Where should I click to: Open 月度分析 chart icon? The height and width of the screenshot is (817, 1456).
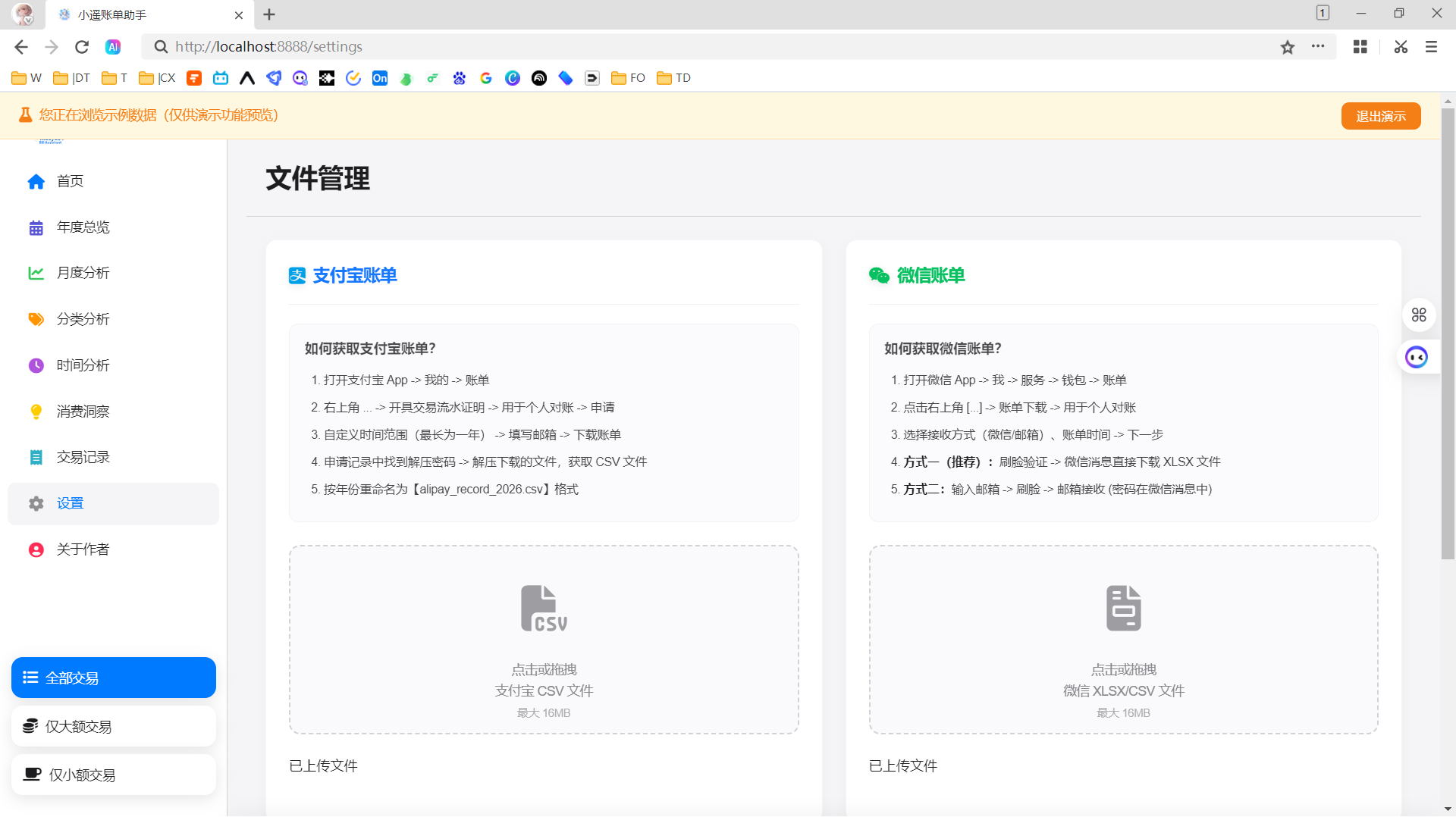pyautogui.click(x=36, y=273)
